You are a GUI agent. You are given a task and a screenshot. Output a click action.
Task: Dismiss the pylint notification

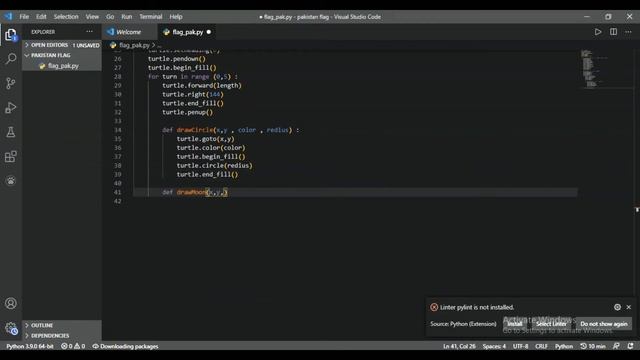629,307
